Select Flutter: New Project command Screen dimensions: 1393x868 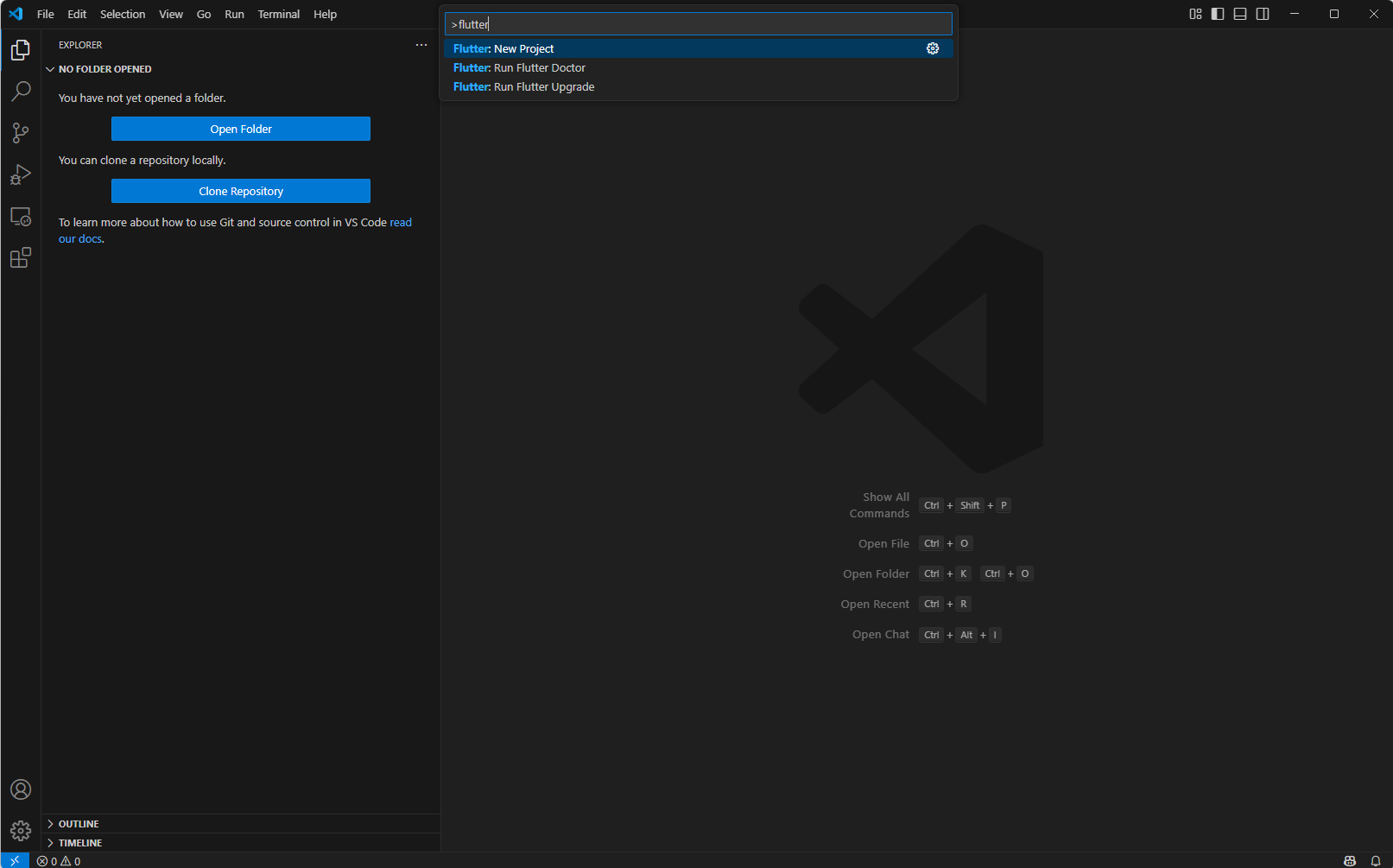(x=698, y=48)
